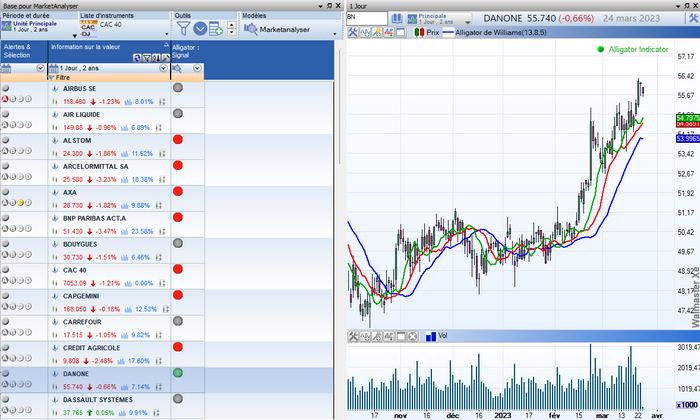Screen dimensions: 700x420
Task: Refresh the Information sur la valeur column
Action: [137, 58]
